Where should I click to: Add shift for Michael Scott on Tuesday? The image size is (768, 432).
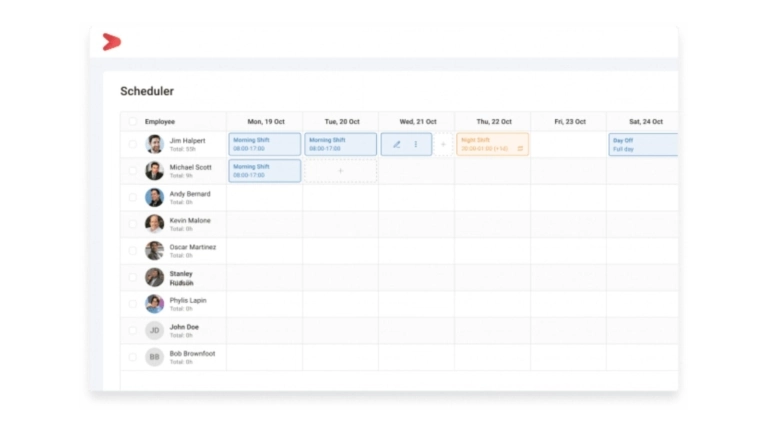point(340,171)
